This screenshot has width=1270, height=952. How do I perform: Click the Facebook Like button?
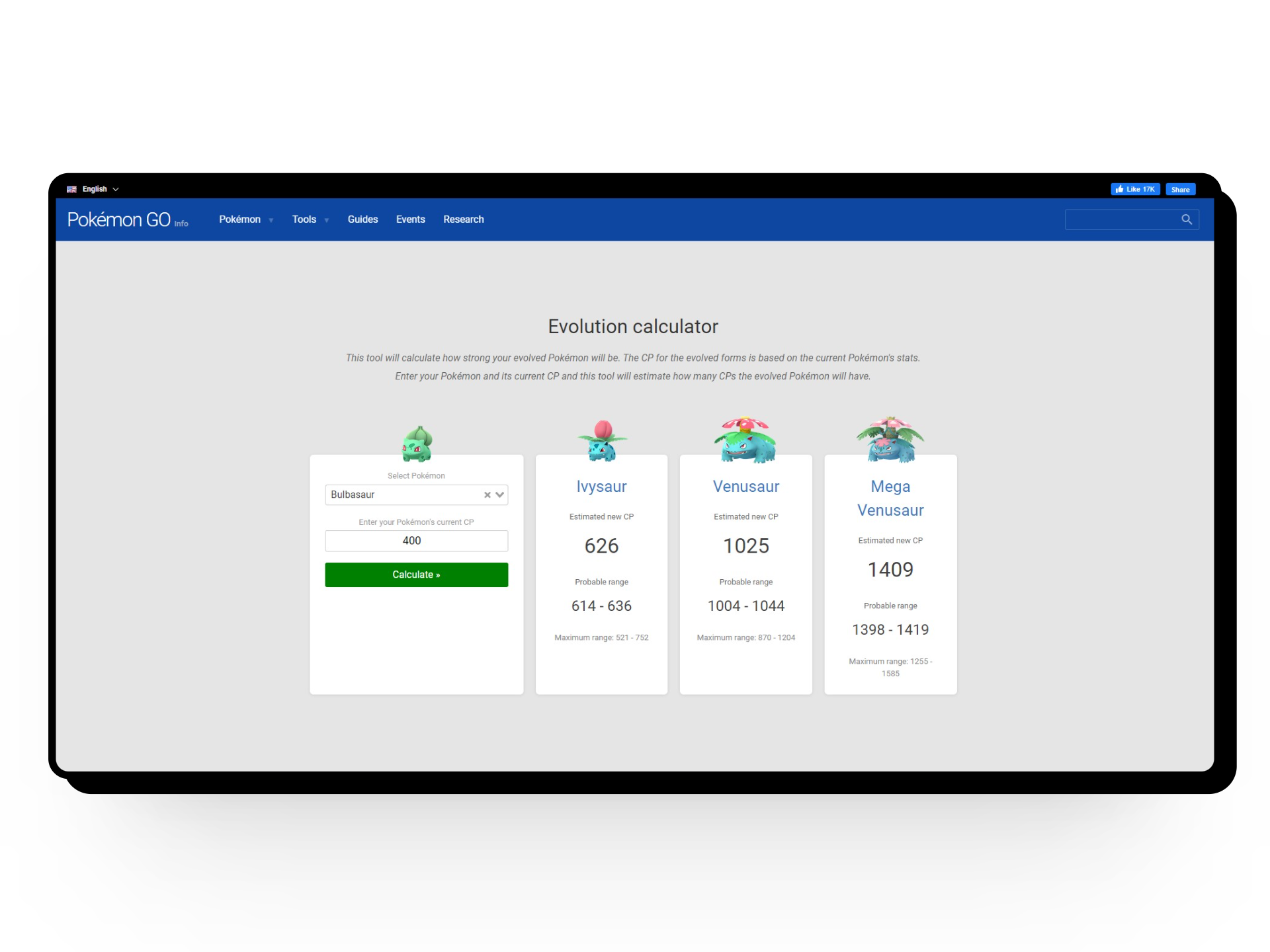pyautogui.click(x=1135, y=190)
